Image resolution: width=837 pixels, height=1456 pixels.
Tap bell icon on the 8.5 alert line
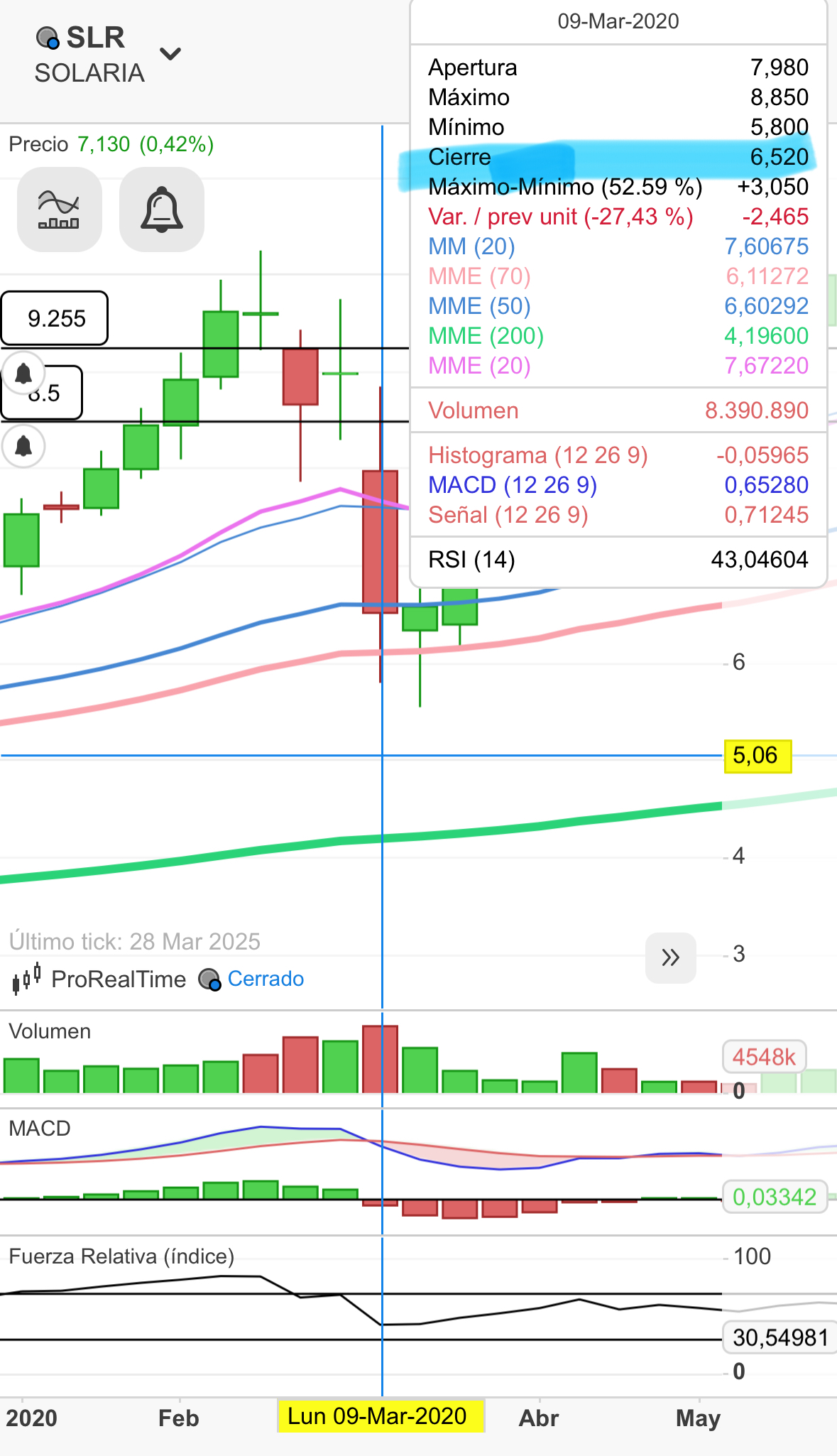(x=23, y=446)
